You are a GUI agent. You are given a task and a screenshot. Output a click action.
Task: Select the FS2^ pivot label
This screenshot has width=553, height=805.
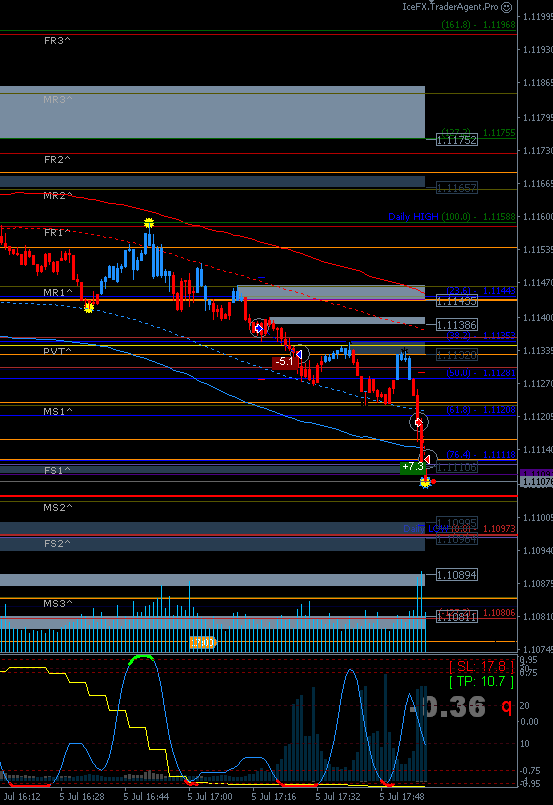[57, 543]
